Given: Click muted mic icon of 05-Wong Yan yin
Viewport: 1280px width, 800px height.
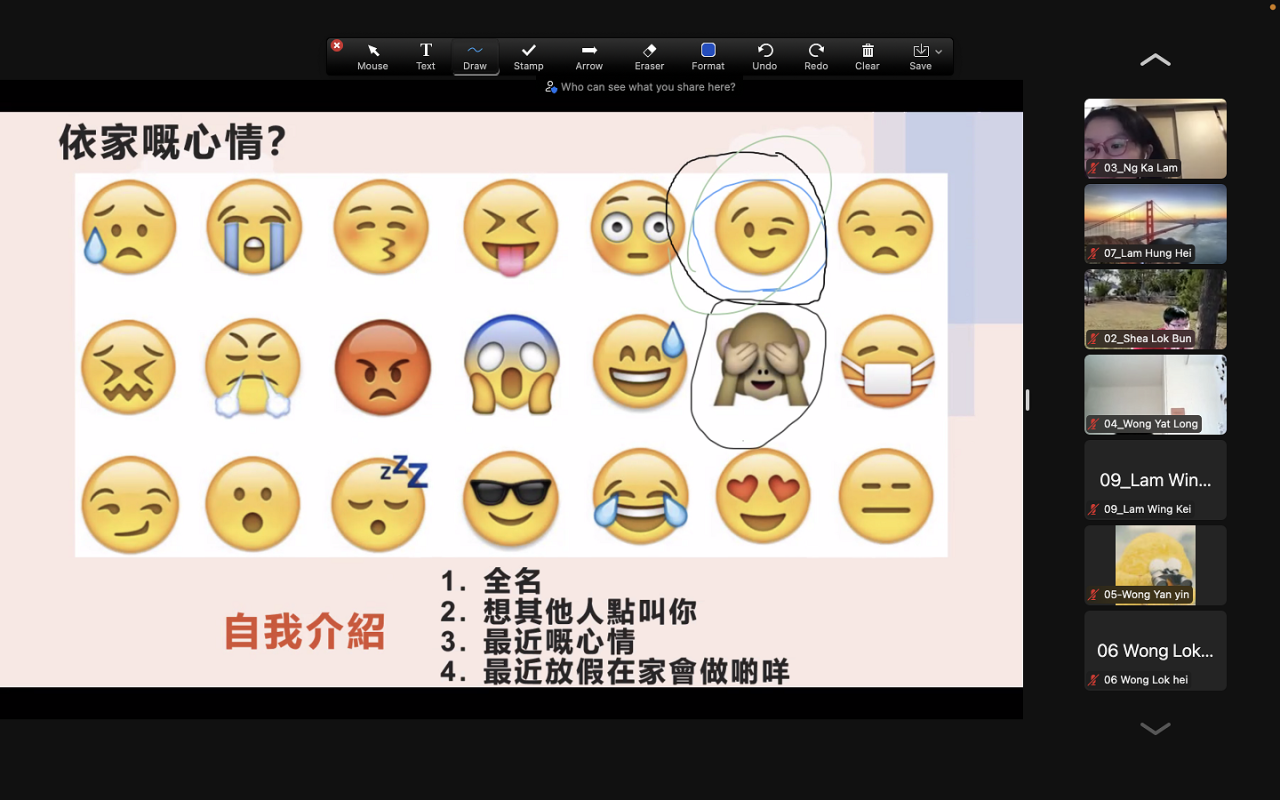Looking at the screenshot, I should pyautogui.click(x=1094, y=594).
